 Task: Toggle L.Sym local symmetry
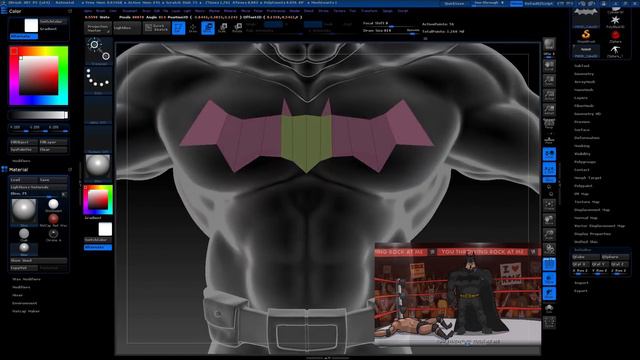[x=549, y=169]
